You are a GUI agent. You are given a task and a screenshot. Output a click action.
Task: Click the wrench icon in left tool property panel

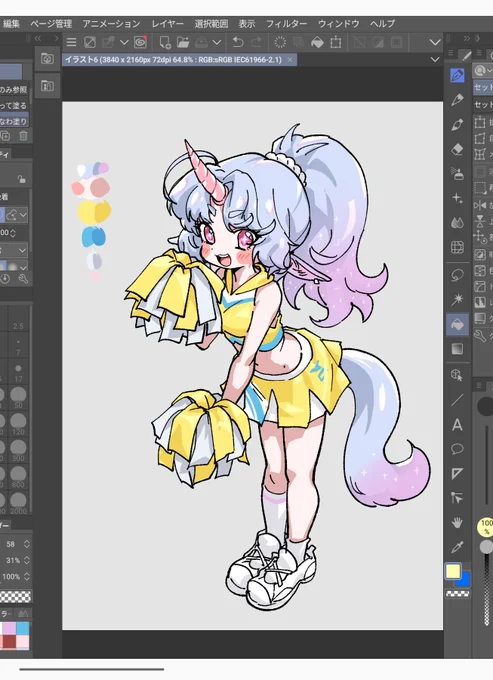coord(23,279)
